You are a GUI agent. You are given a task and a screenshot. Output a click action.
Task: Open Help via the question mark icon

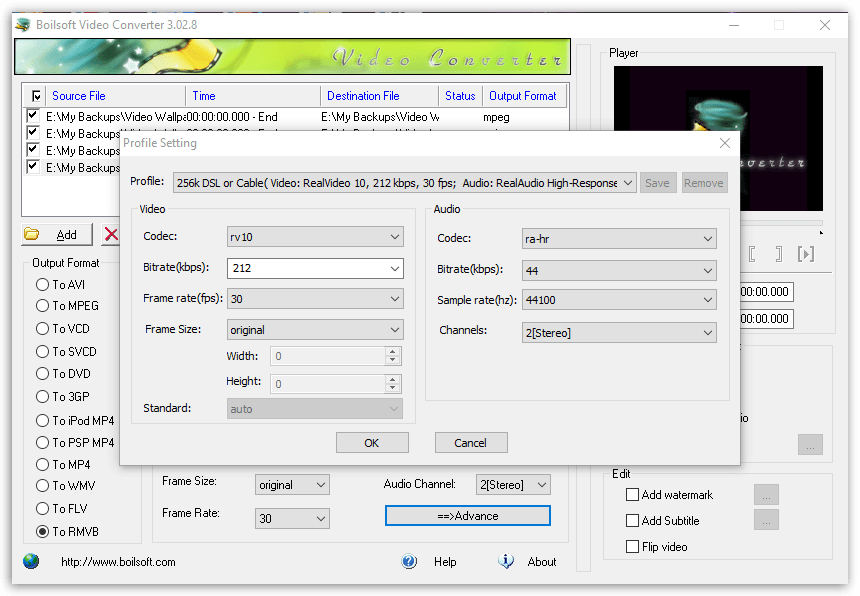(409, 562)
